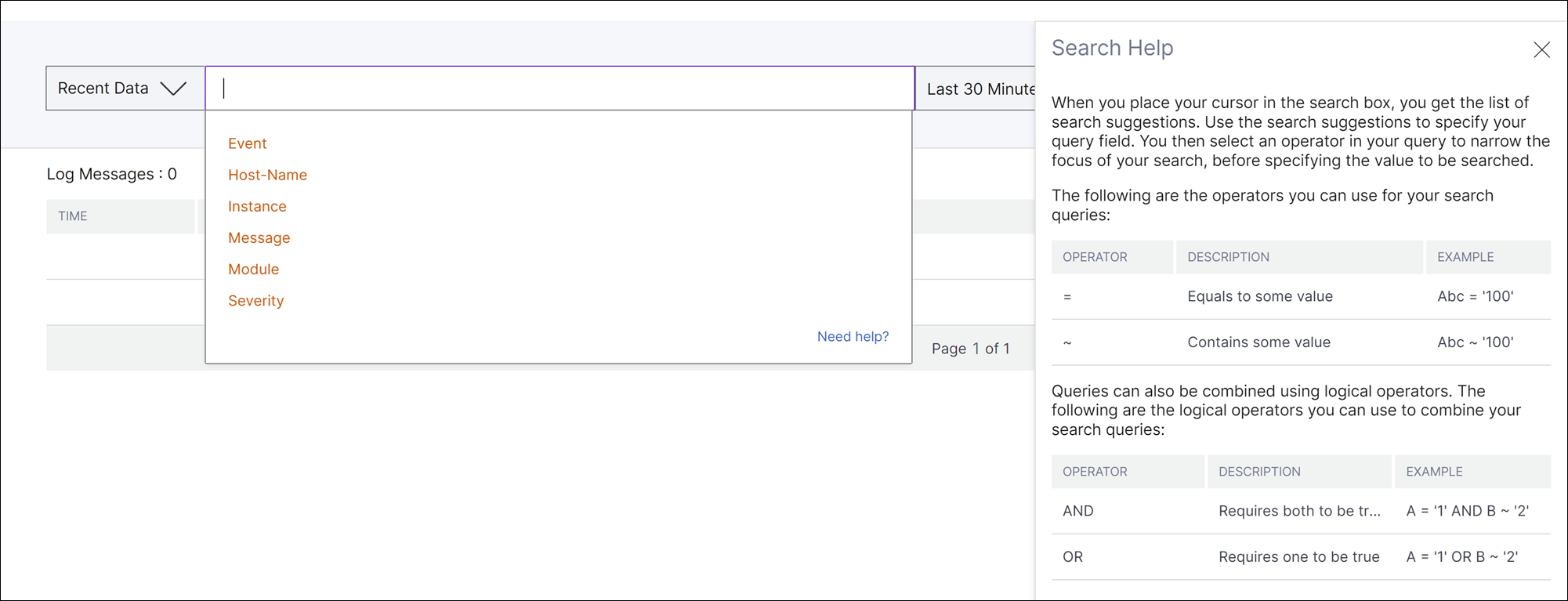
Task: Choose the Instance search suggestion
Action: pos(257,206)
